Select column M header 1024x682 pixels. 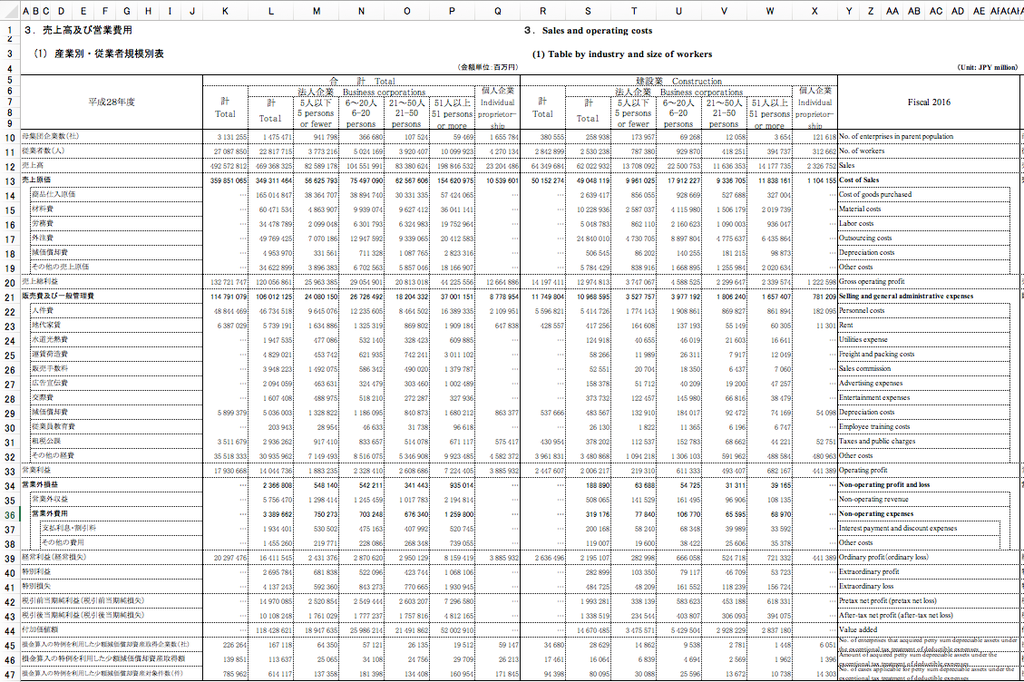tap(317, 11)
